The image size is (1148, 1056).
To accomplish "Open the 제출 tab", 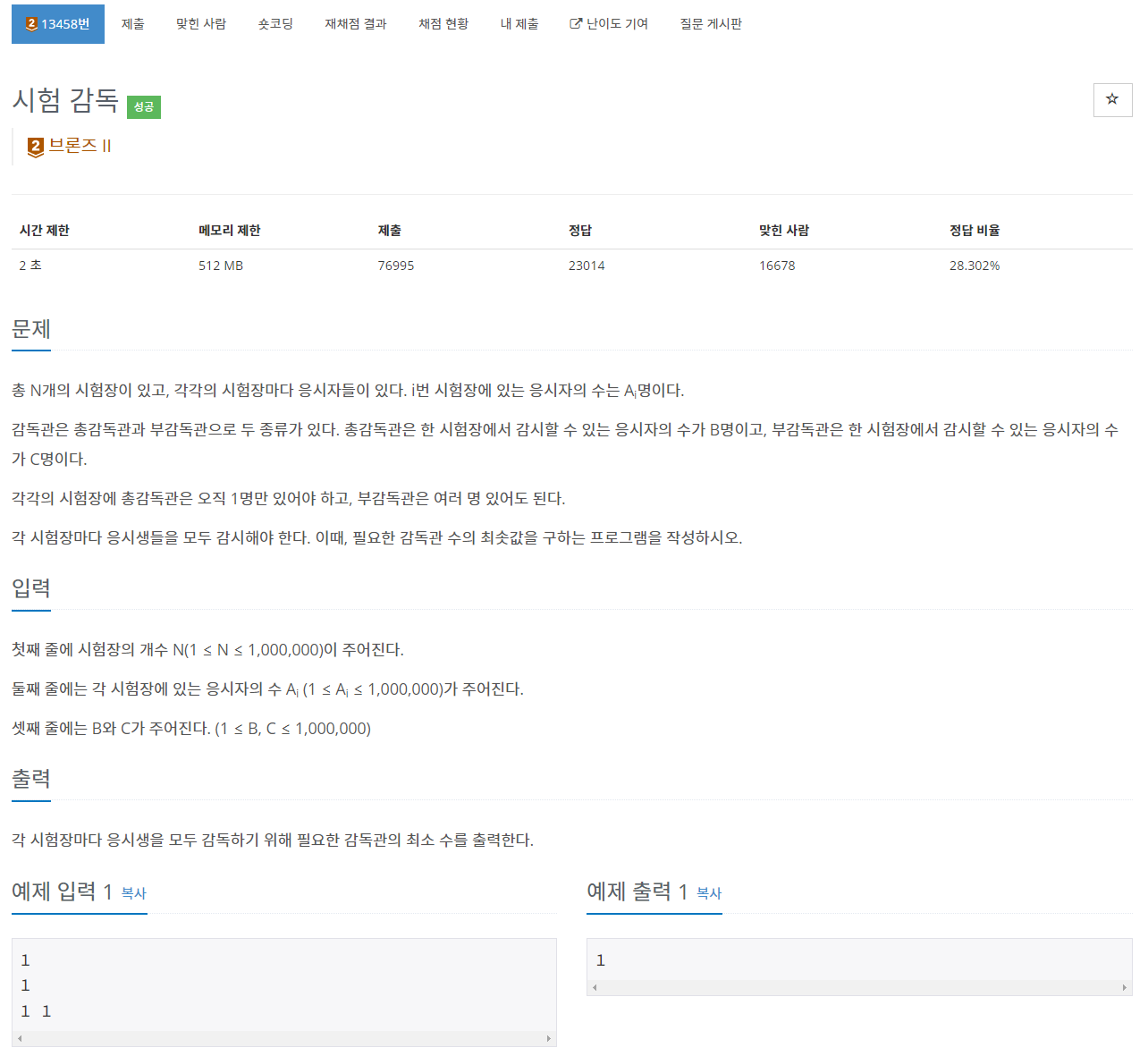I will [x=133, y=24].
